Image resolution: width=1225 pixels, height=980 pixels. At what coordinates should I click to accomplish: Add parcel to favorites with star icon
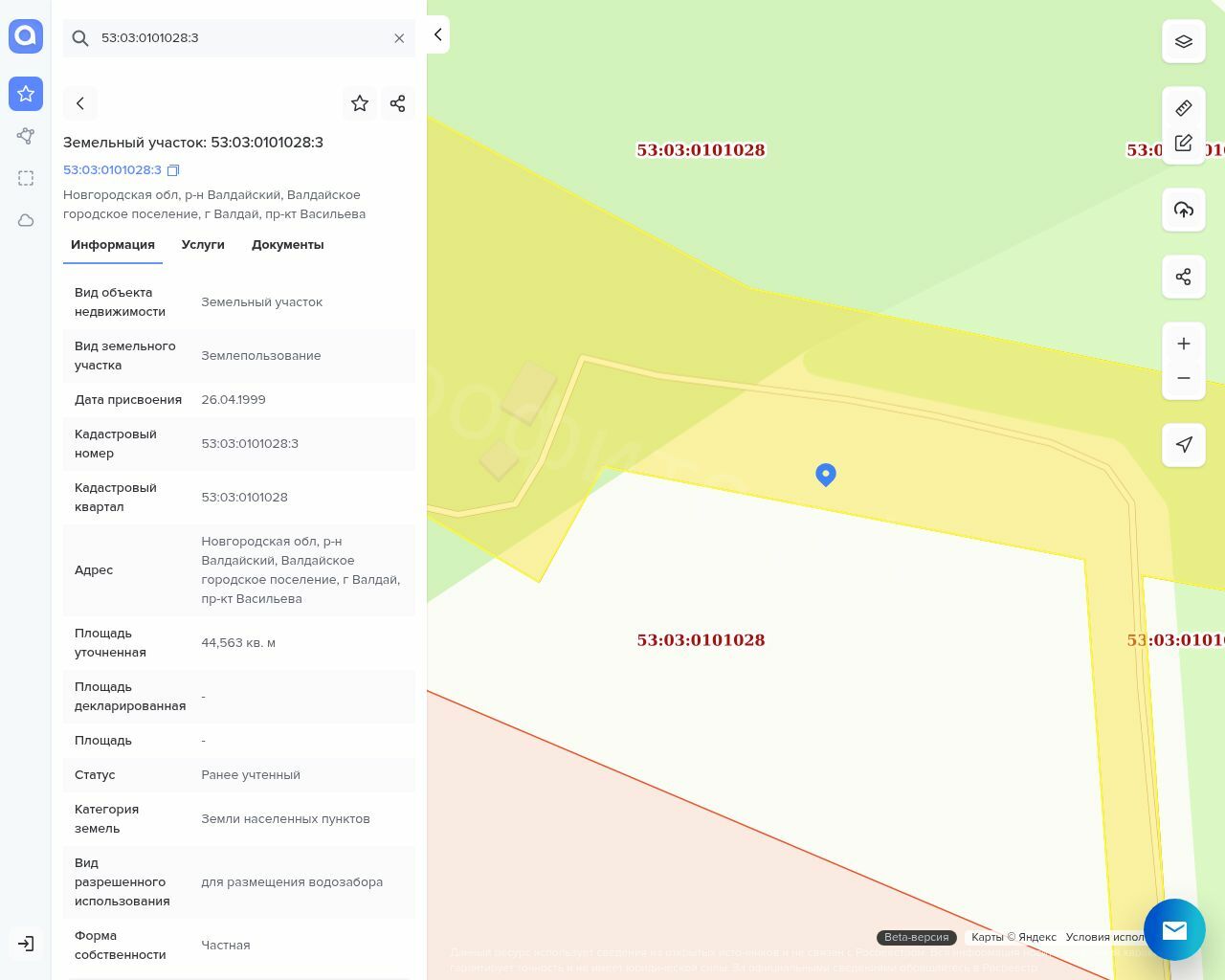click(360, 103)
